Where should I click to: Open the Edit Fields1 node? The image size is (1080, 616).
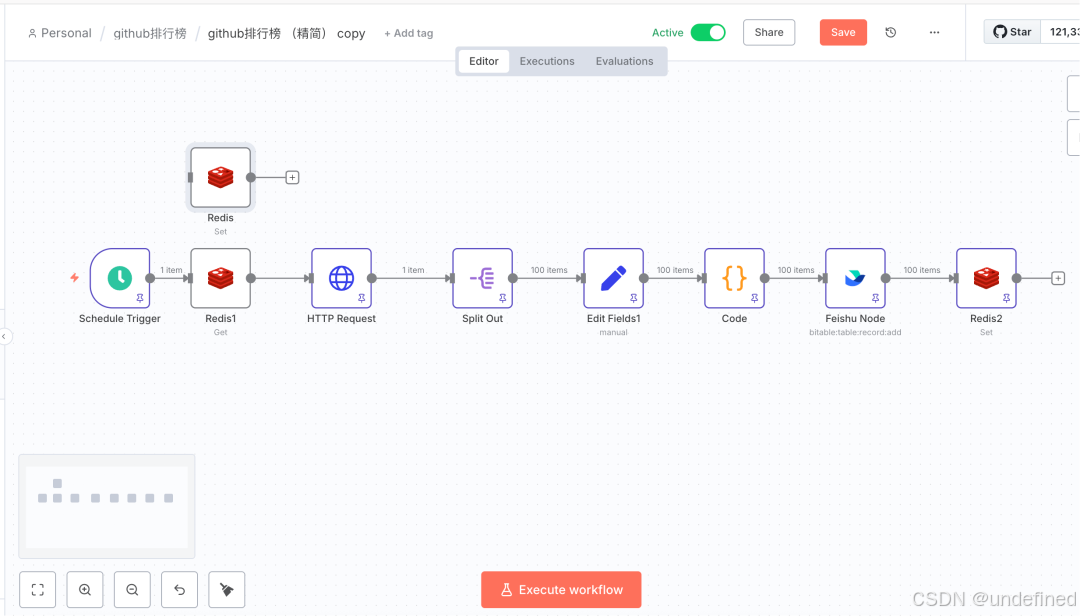pyautogui.click(x=614, y=278)
